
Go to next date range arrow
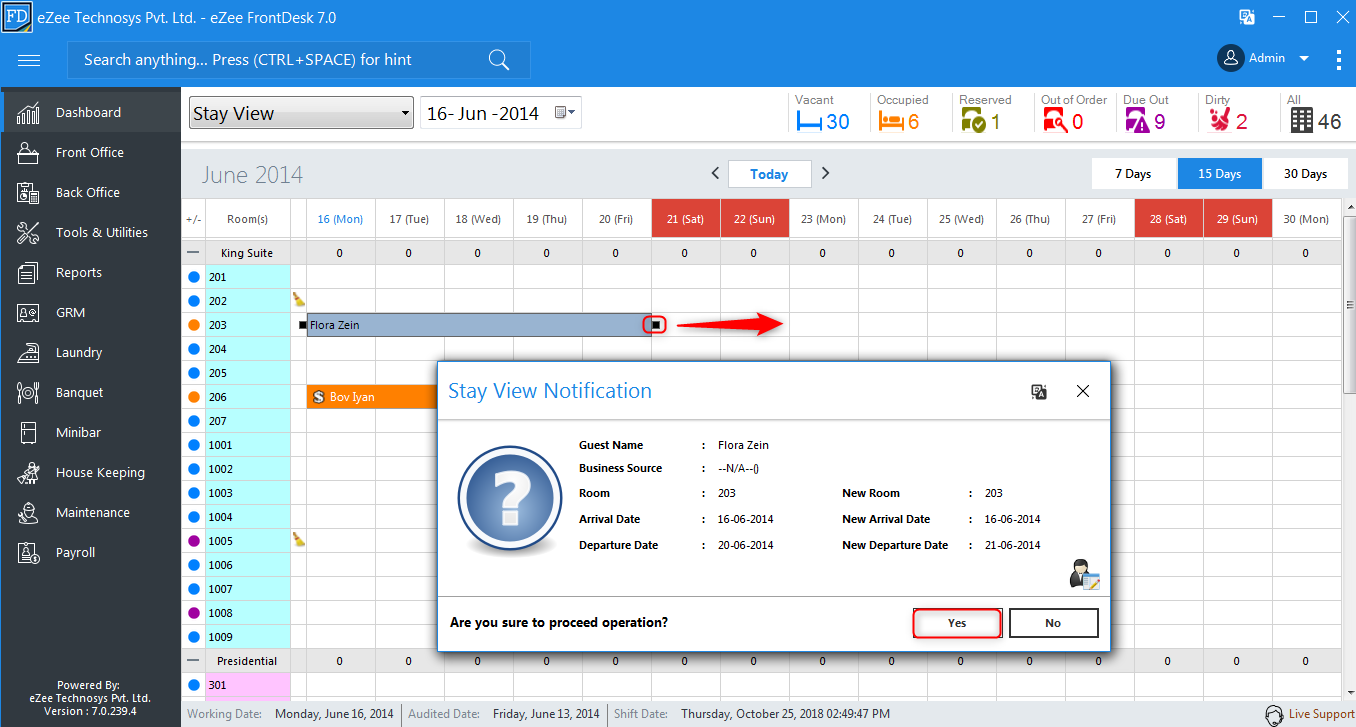pos(825,173)
